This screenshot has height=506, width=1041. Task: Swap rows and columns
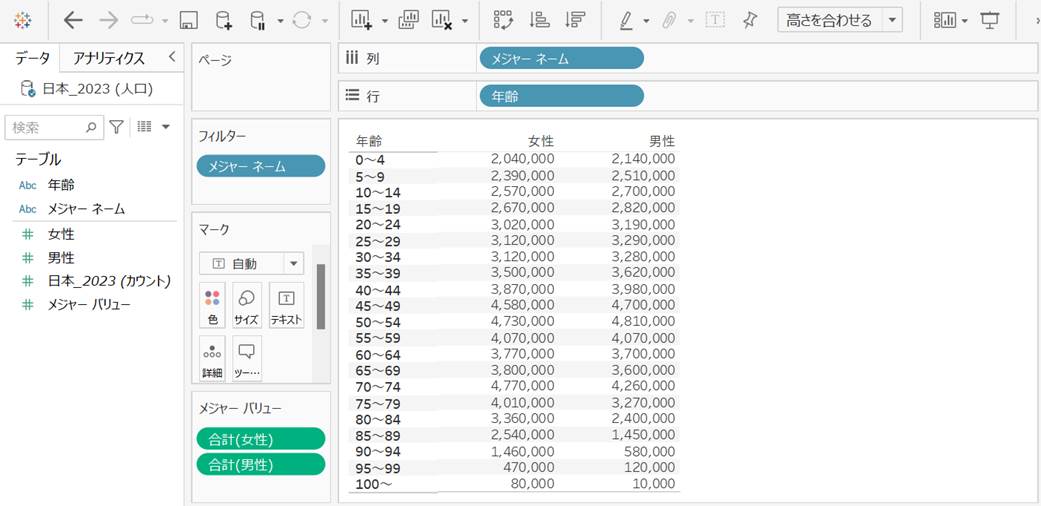coord(503,20)
